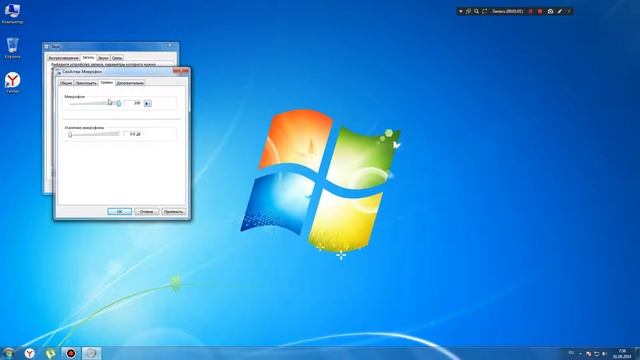This screenshot has width=640, height=360.
Task: Click the language indicator in system tray
Action: click(x=571, y=353)
